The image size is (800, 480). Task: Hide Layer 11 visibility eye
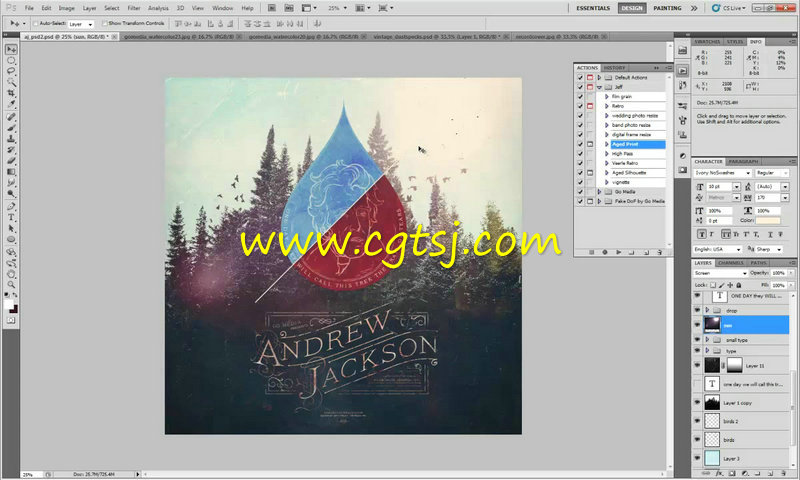point(697,365)
